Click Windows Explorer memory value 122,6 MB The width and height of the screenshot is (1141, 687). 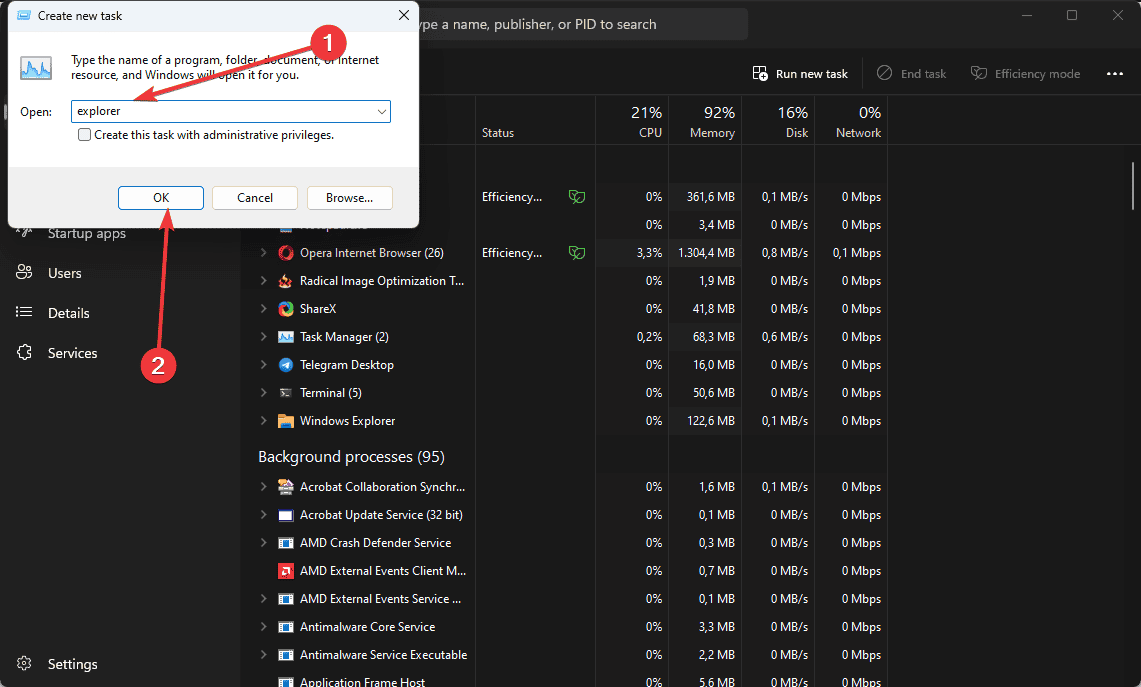(x=711, y=421)
